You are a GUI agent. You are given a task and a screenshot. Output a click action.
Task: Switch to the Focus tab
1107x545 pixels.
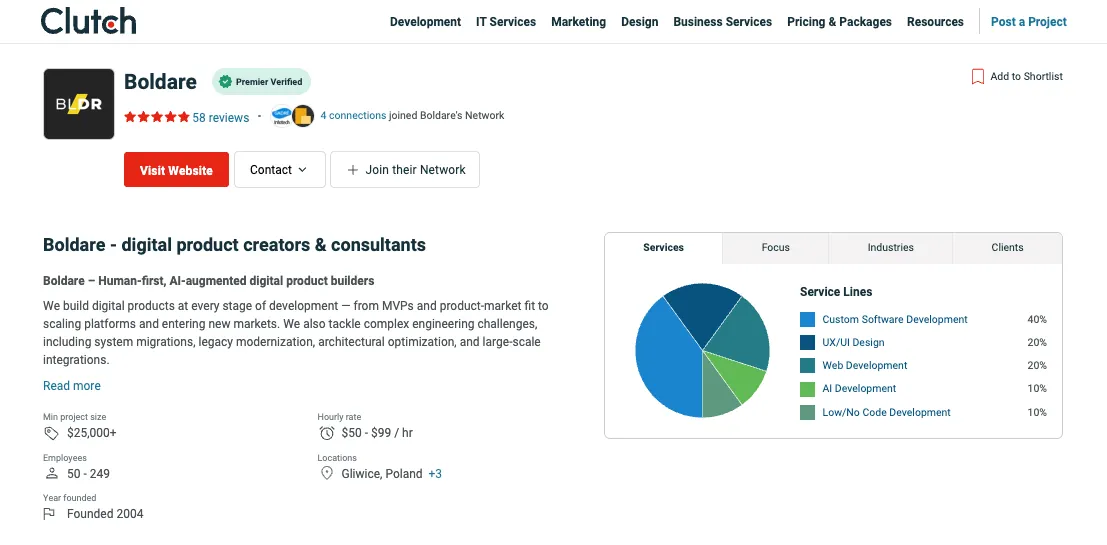pos(775,248)
